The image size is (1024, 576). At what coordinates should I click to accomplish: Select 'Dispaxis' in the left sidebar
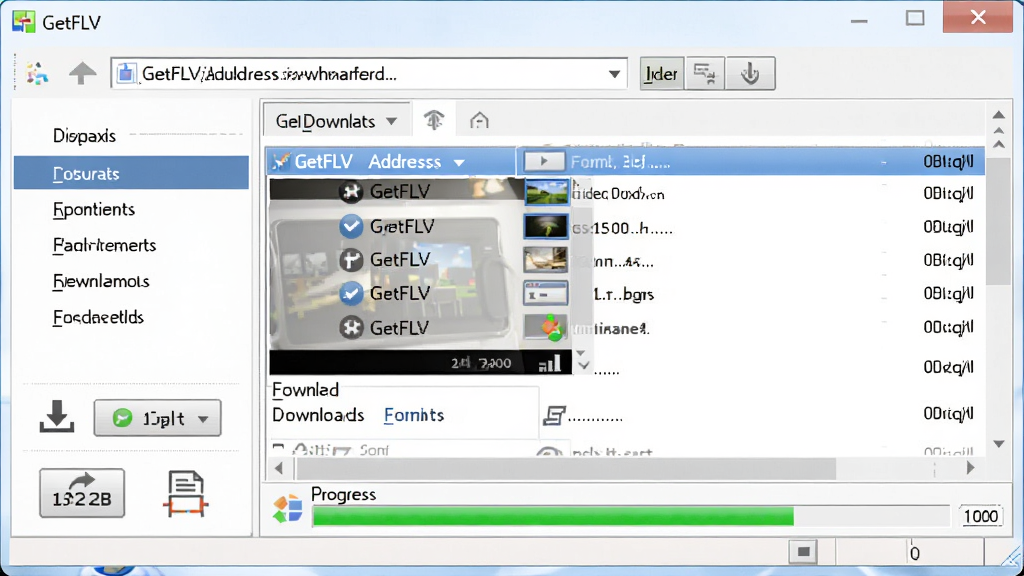pyautogui.click(x=84, y=136)
